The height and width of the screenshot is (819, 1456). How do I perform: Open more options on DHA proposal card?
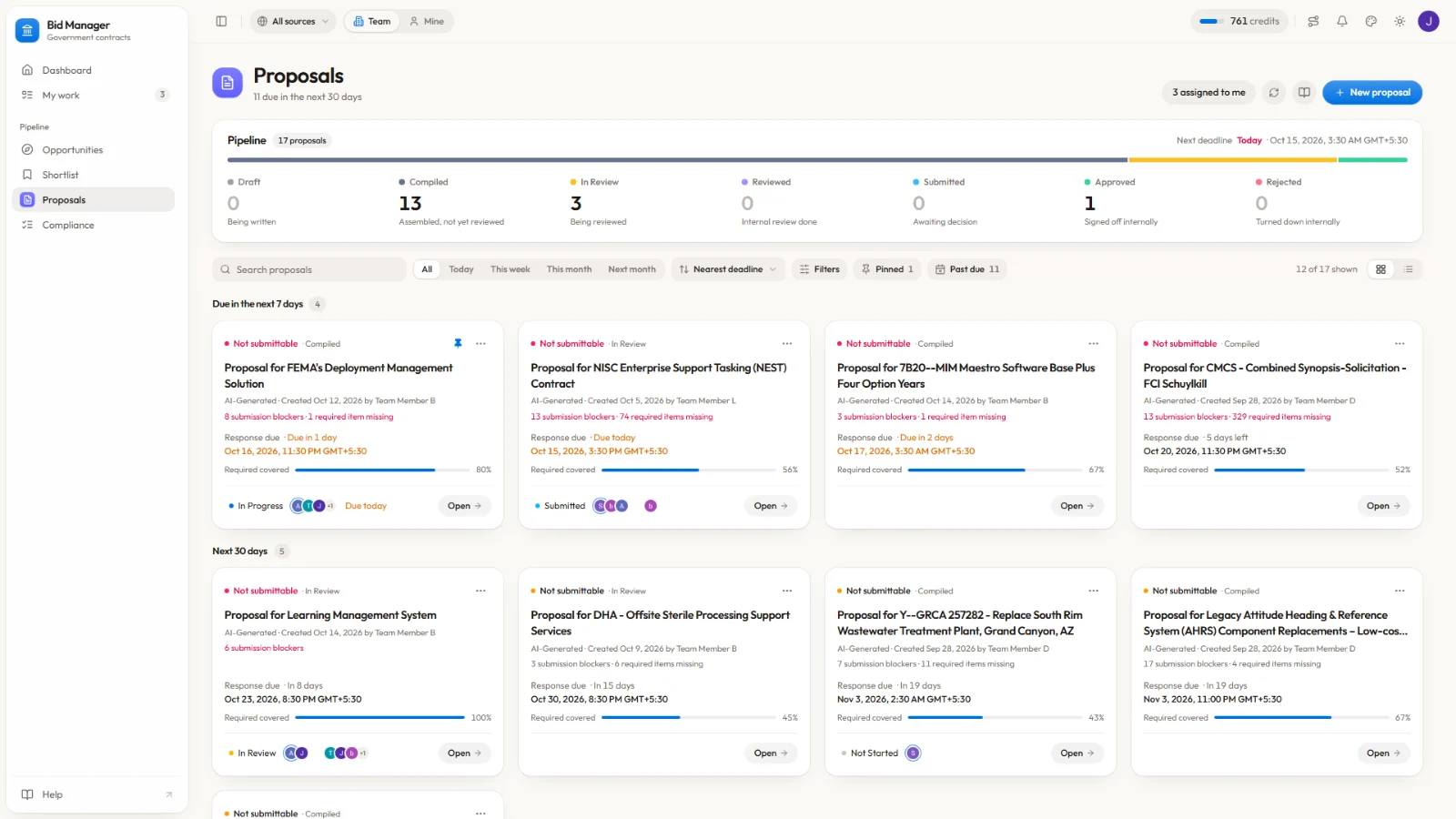click(x=787, y=591)
